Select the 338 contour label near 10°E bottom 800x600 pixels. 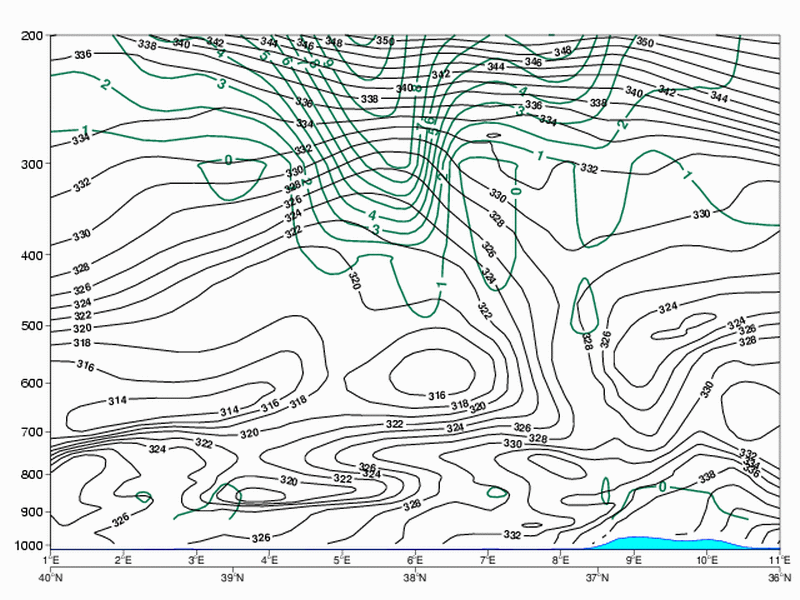point(707,477)
